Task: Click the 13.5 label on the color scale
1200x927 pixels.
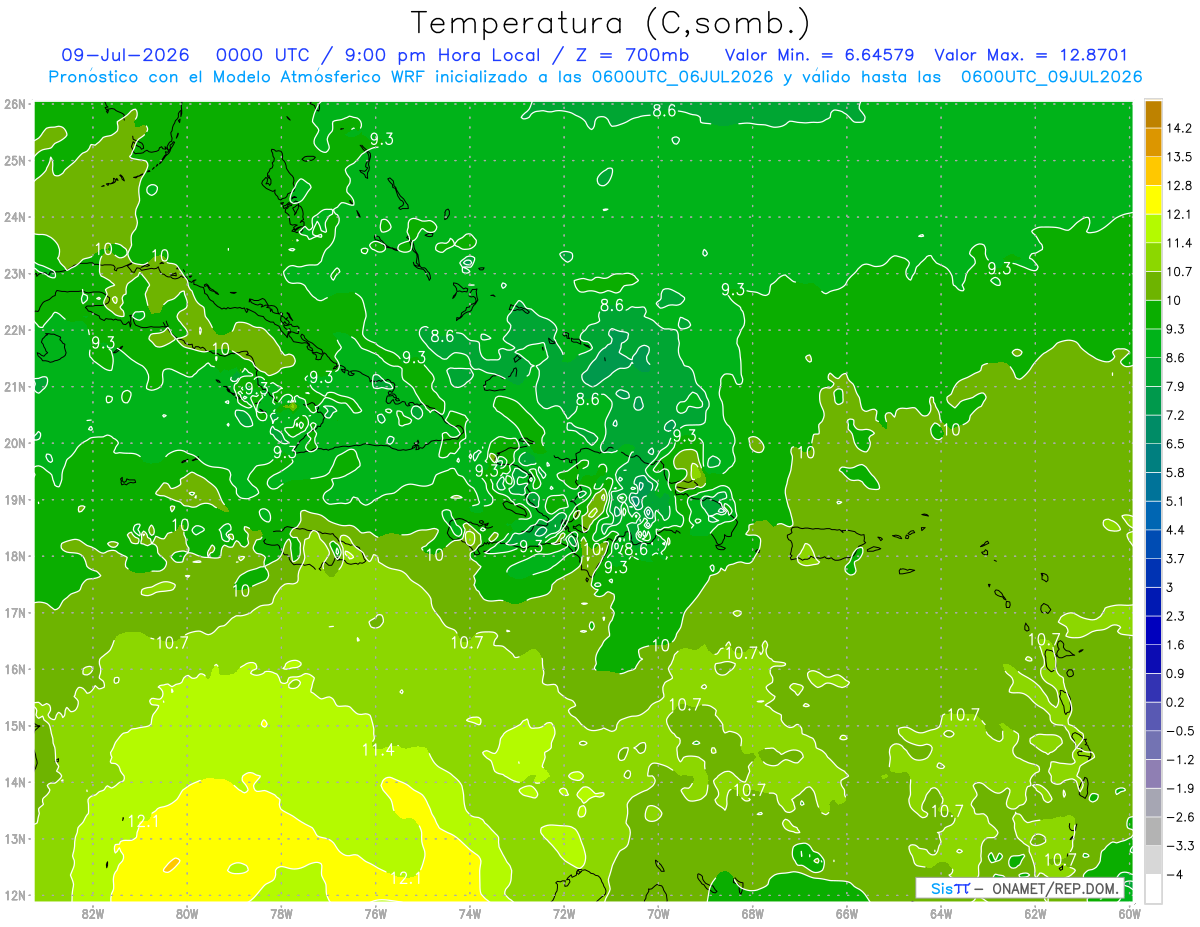Action: (1180, 157)
